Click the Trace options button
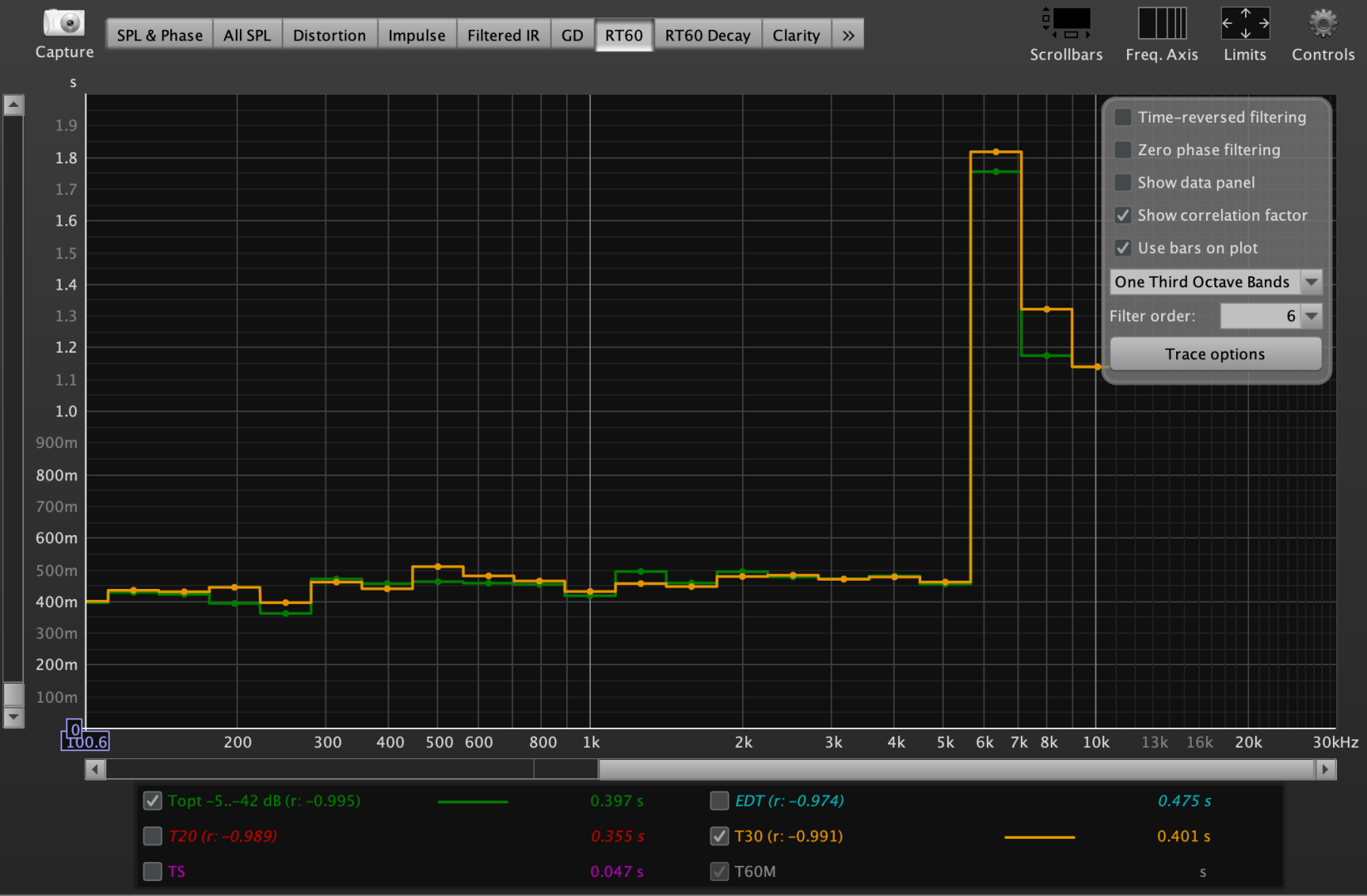Screen dimensions: 1367x896 tap(1214, 354)
